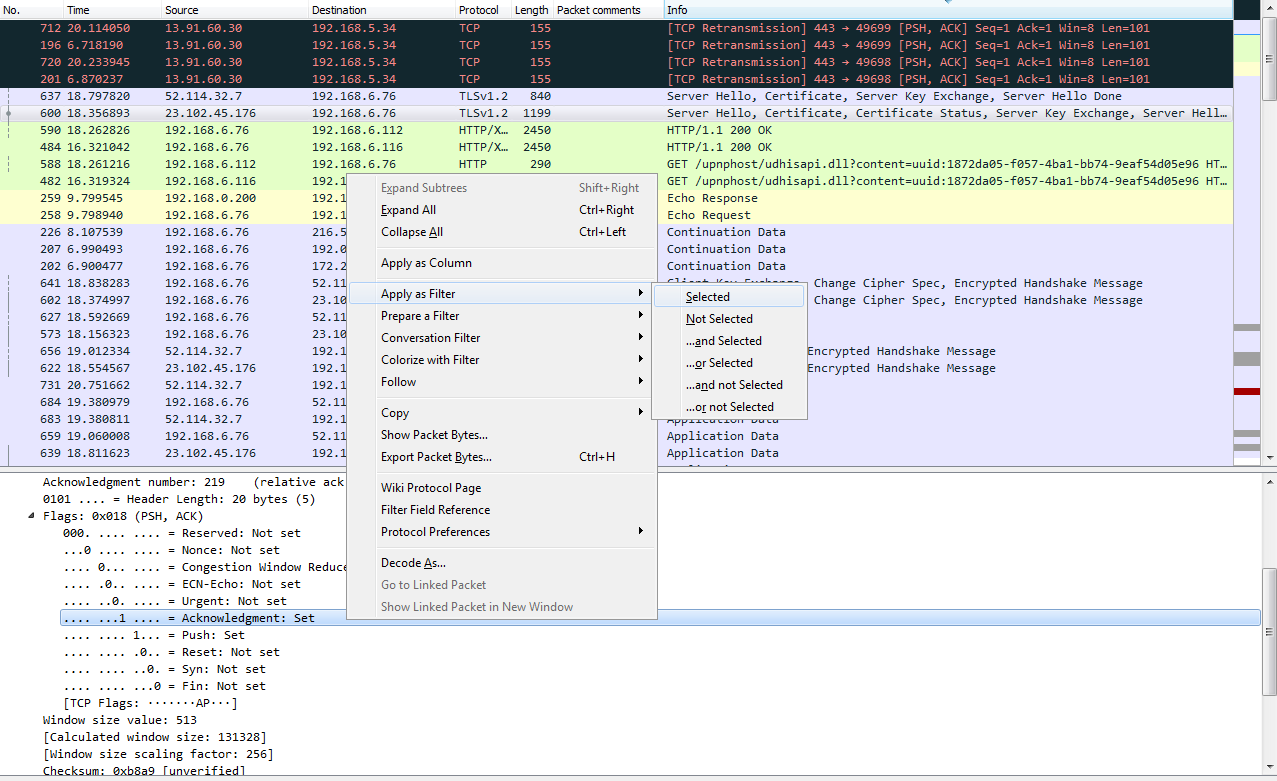This screenshot has height=781, width=1277.
Task: Sort by the Time column header
Action: [78, 10]
